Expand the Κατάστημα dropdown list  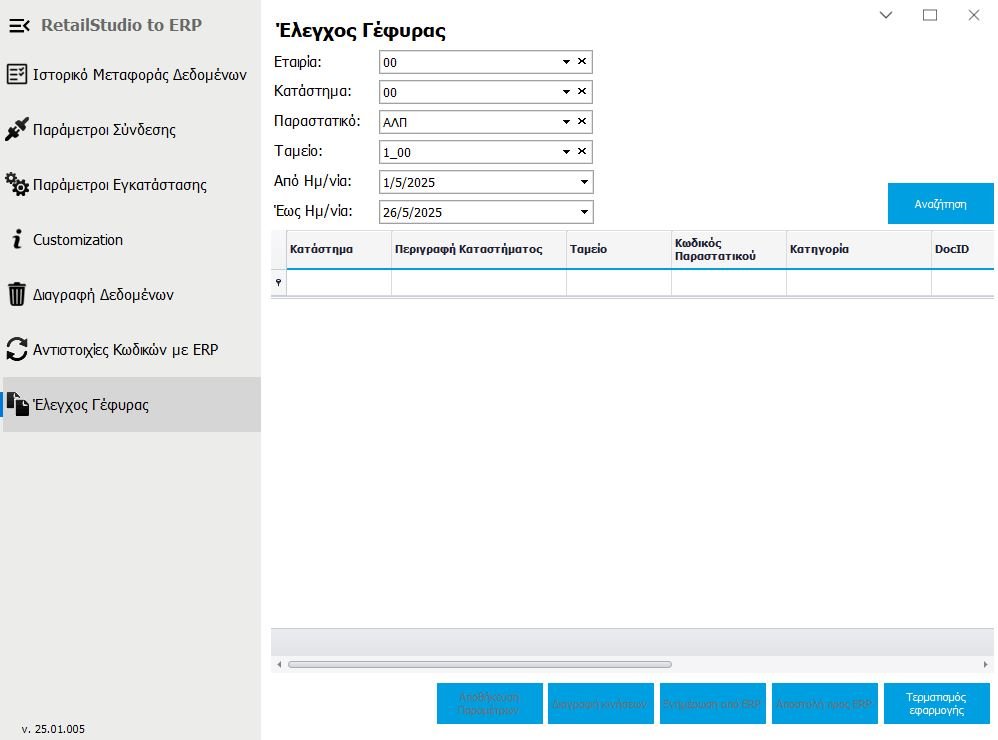pyautogui.click(x=565, y=92)
